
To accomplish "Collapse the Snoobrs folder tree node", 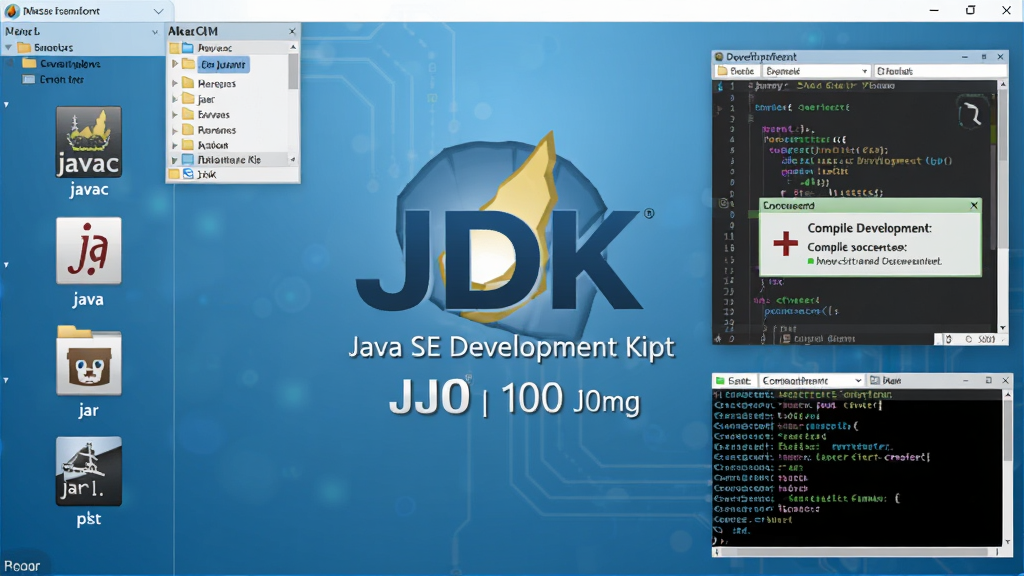I will [x=8, y=48].
